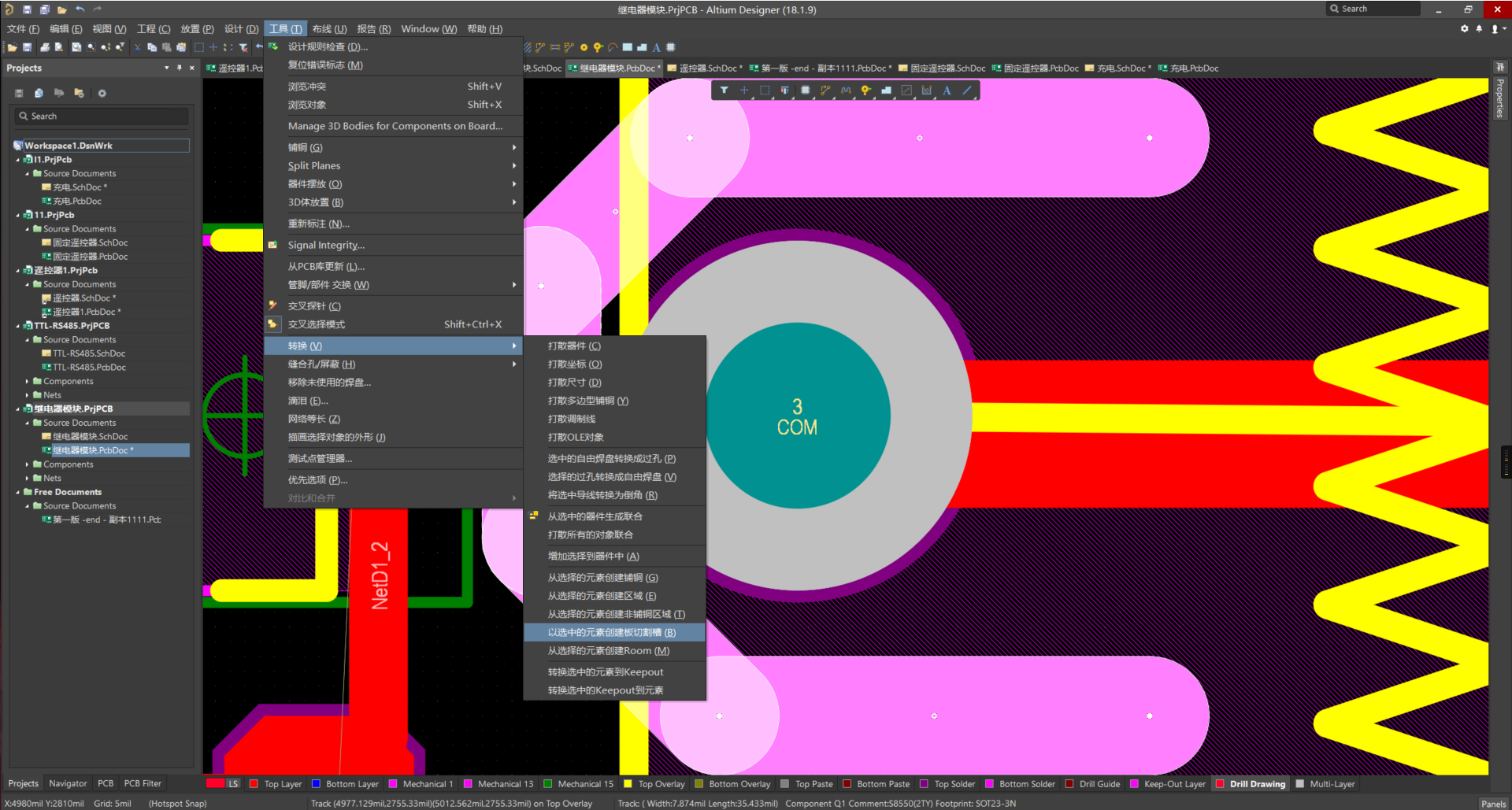Toggle the Bottom Layer color box
This screenshot has height=810, width=1512.
(316, 784)
